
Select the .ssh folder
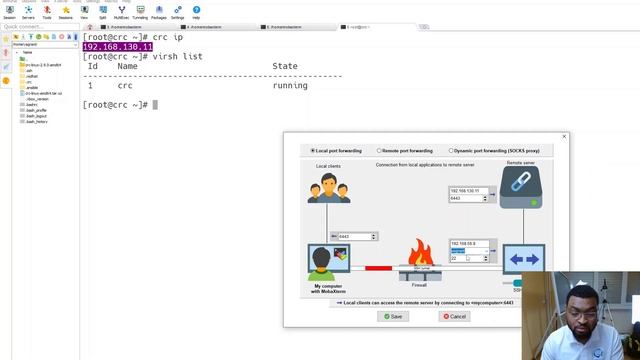(26, 71)
